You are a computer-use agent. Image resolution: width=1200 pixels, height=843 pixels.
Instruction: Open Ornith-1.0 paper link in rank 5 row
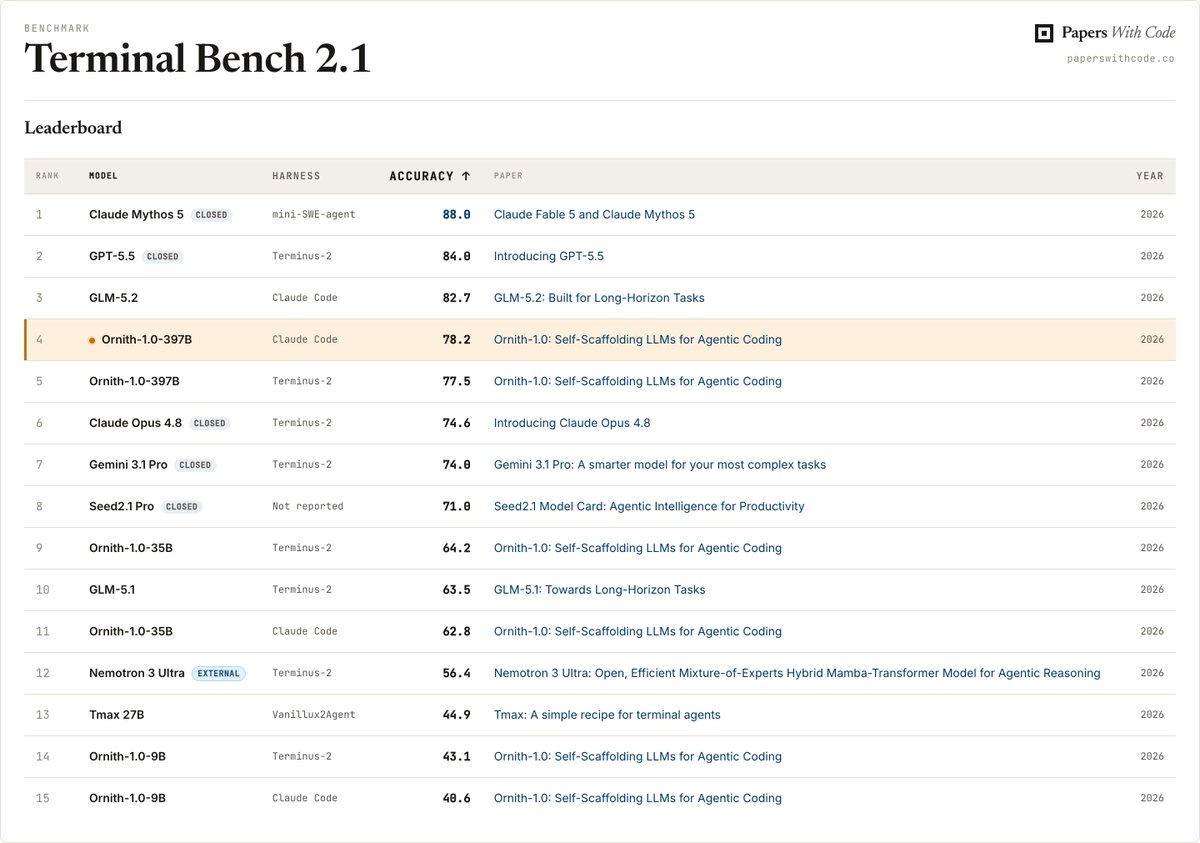click(638, 382)
